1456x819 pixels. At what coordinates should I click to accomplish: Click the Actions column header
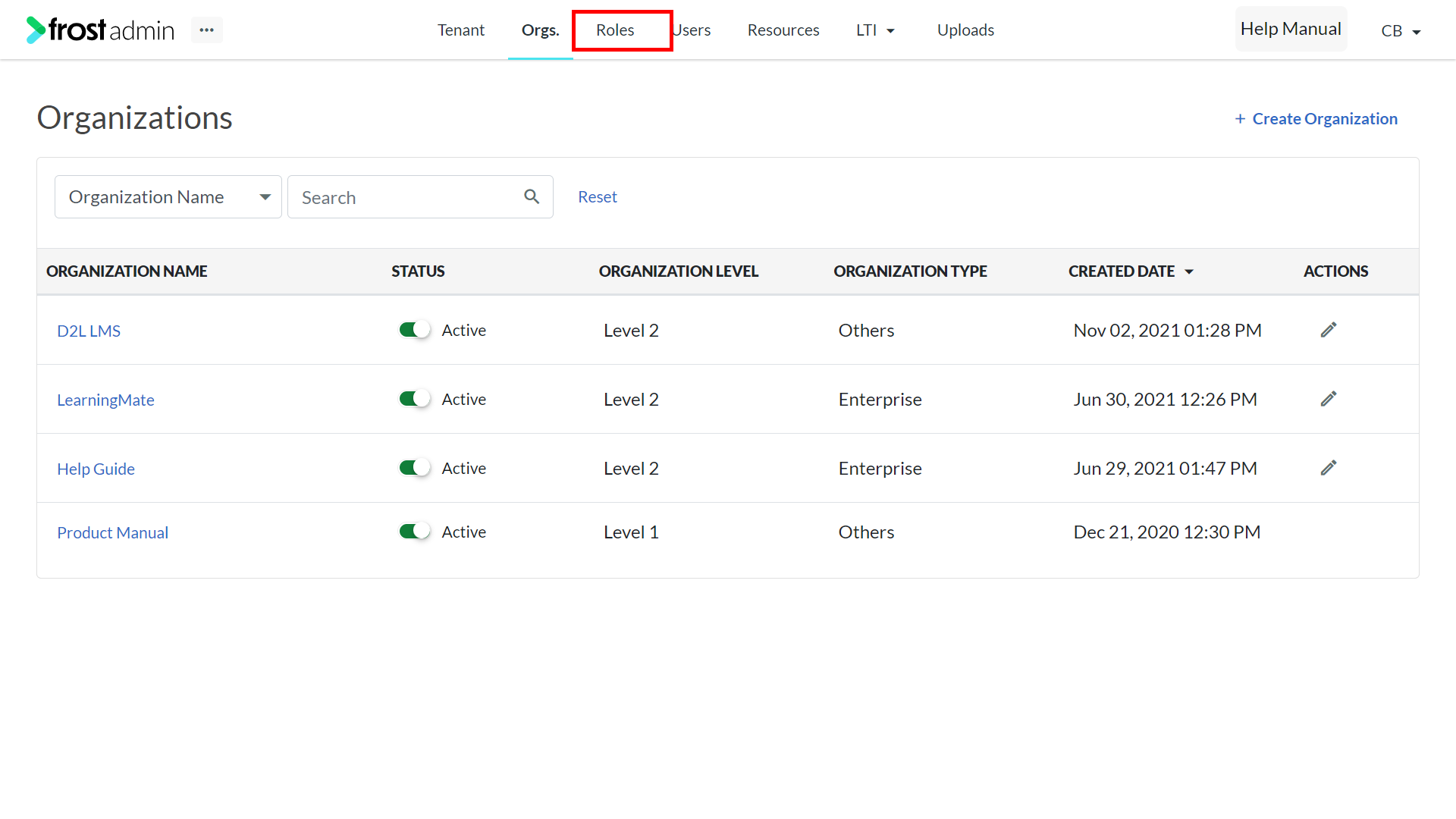tap(1335, 271)
